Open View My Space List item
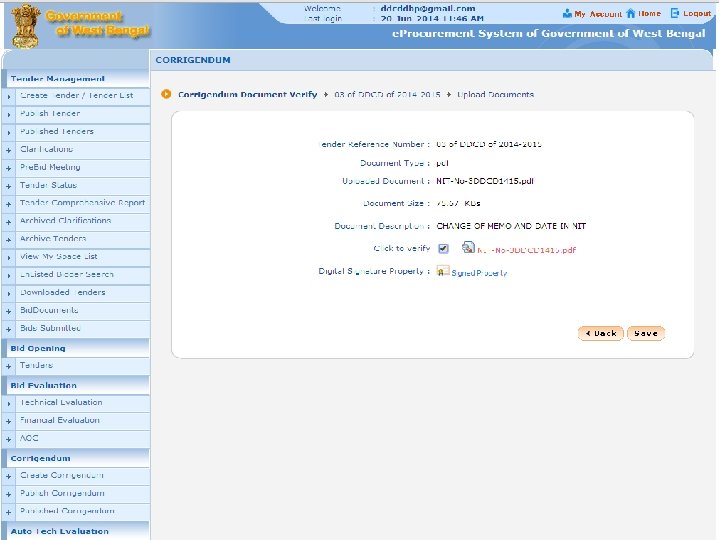Image resolution: width=720 pixels, height=540 pixels. click(59, 256)
